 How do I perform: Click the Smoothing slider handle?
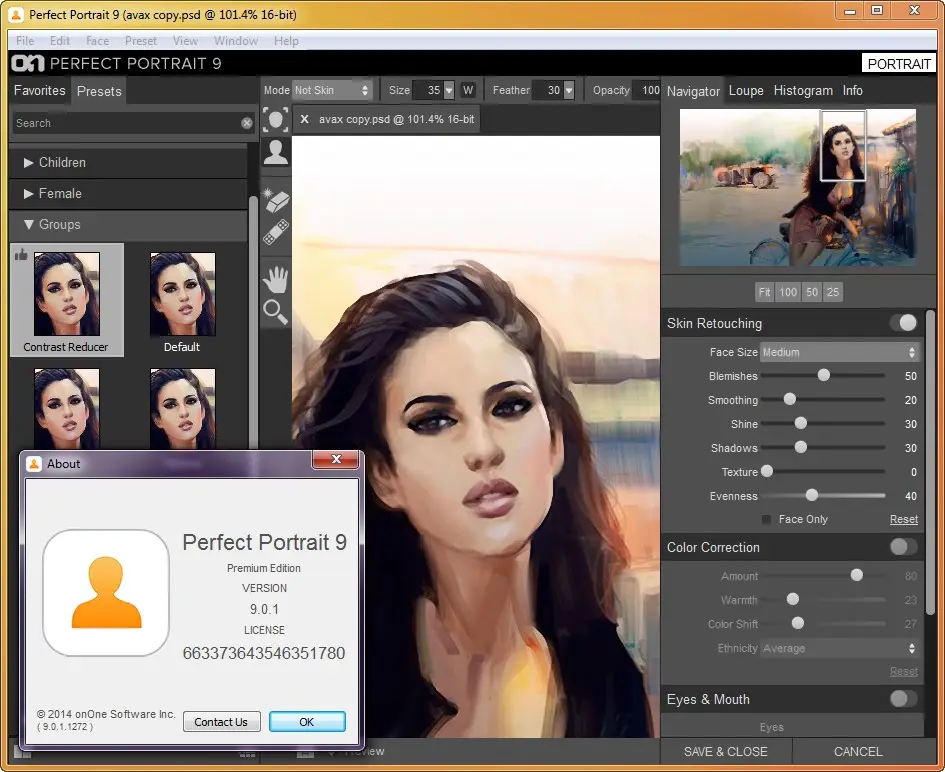(x=790, y=399)
